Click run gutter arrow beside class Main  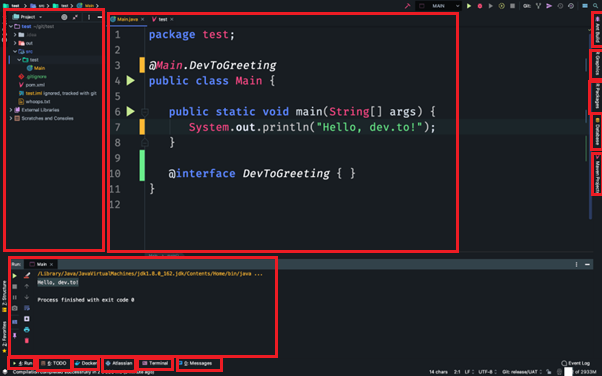click(x=131, y=81)
